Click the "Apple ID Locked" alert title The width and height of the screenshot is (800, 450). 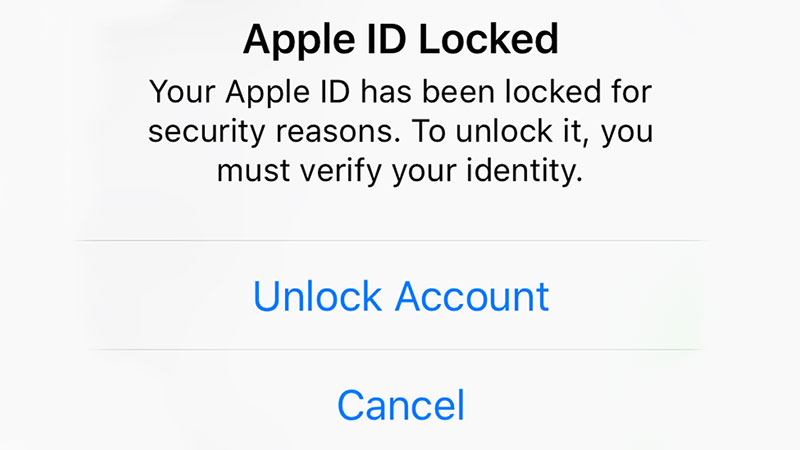click(400, 40)
